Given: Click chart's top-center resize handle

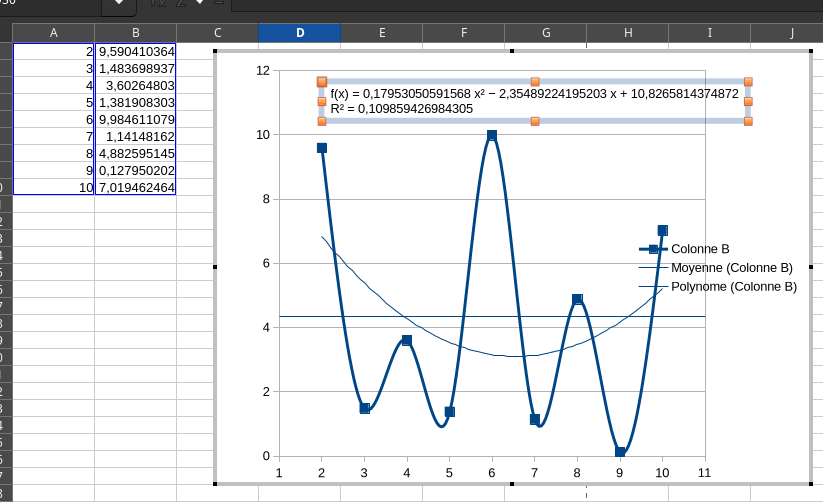Looking at the screenshot, I should [512, 50].
